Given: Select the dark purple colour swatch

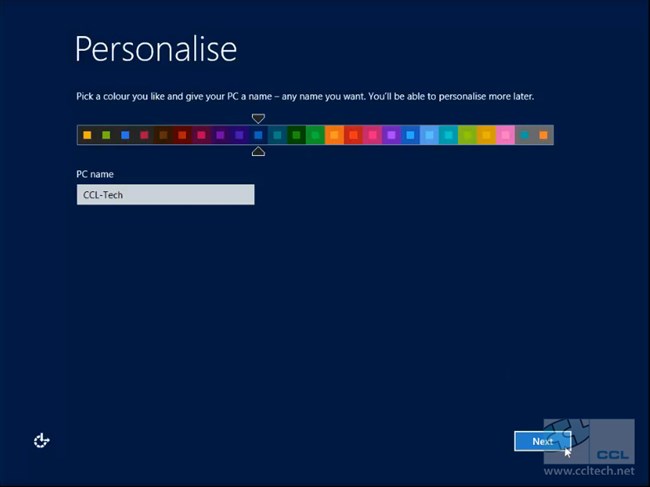Looking at the screenshot, I should pyautogui.click(x=220, y=135).
